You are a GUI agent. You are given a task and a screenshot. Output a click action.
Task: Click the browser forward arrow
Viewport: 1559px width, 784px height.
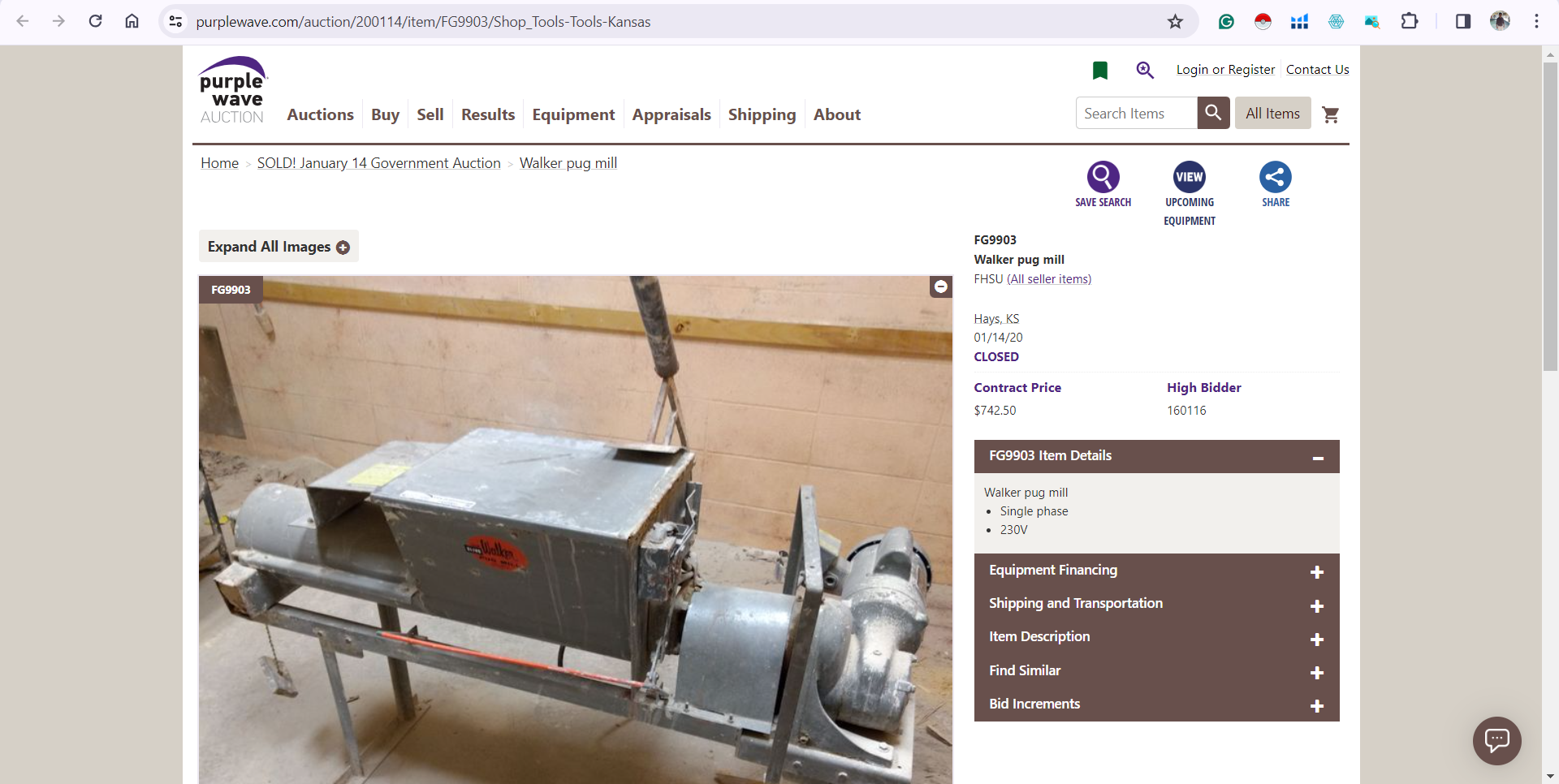tap(58, 21)
